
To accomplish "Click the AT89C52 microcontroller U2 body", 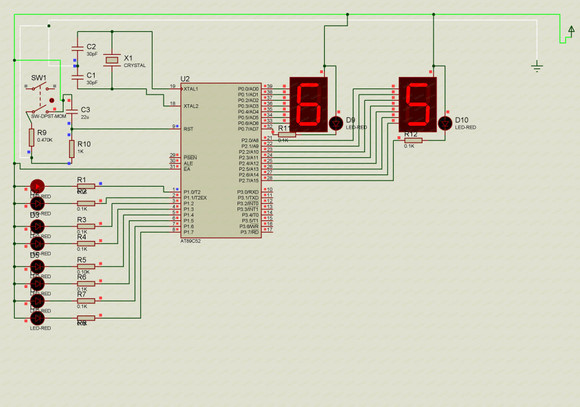I will tap(221, 160).
